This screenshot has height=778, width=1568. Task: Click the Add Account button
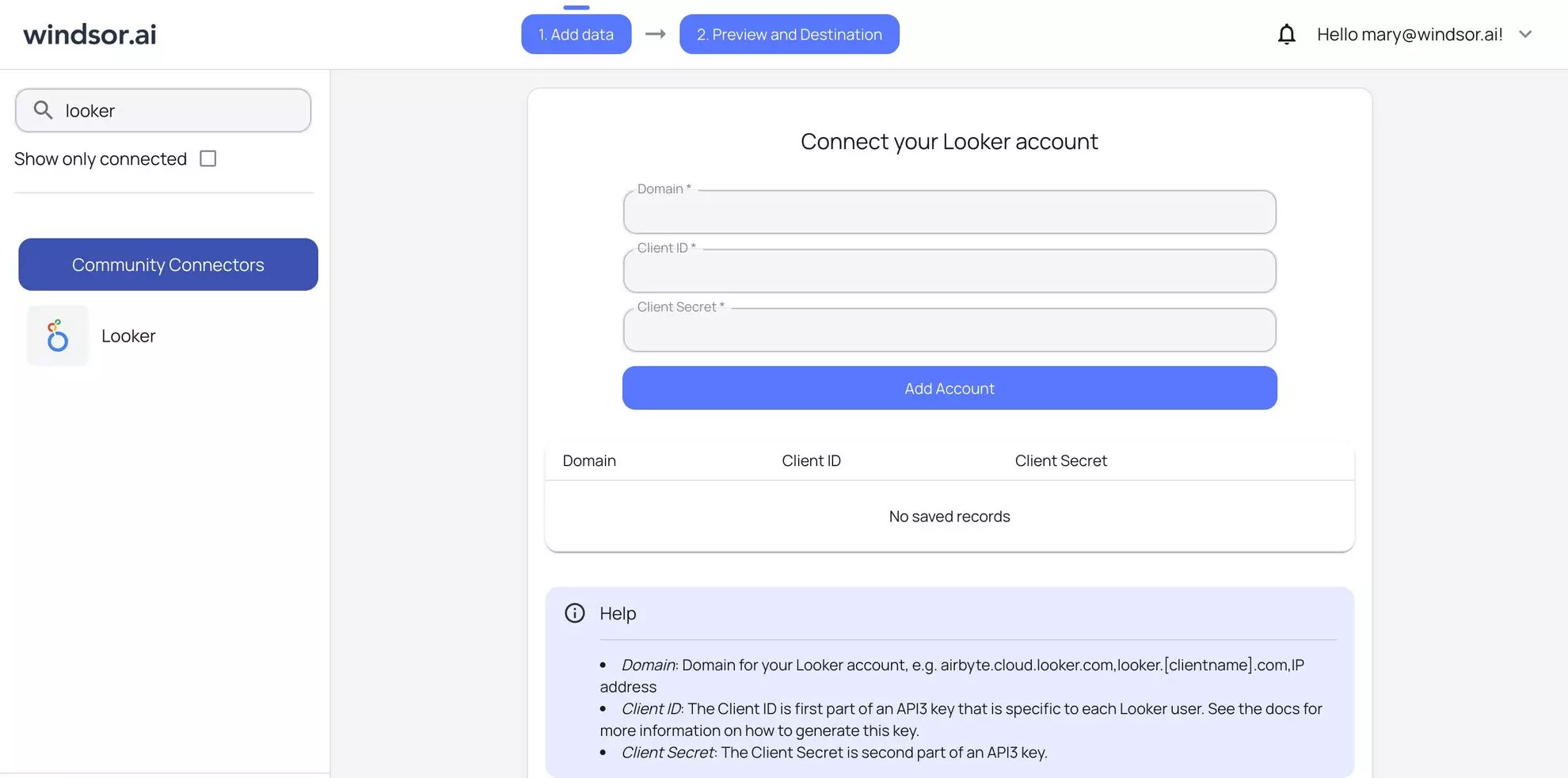click(x=950, y=388)
